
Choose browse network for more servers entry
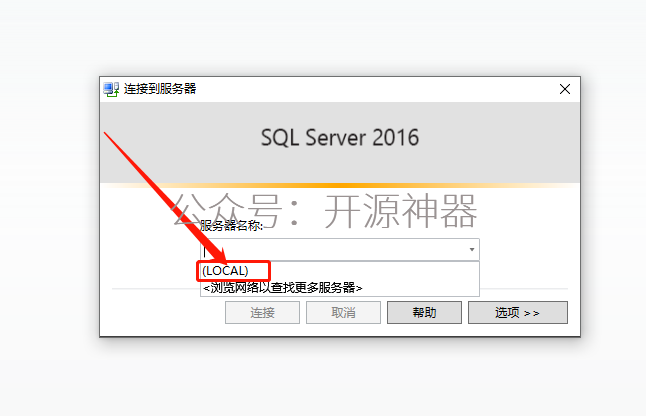[x=339, y=287]
